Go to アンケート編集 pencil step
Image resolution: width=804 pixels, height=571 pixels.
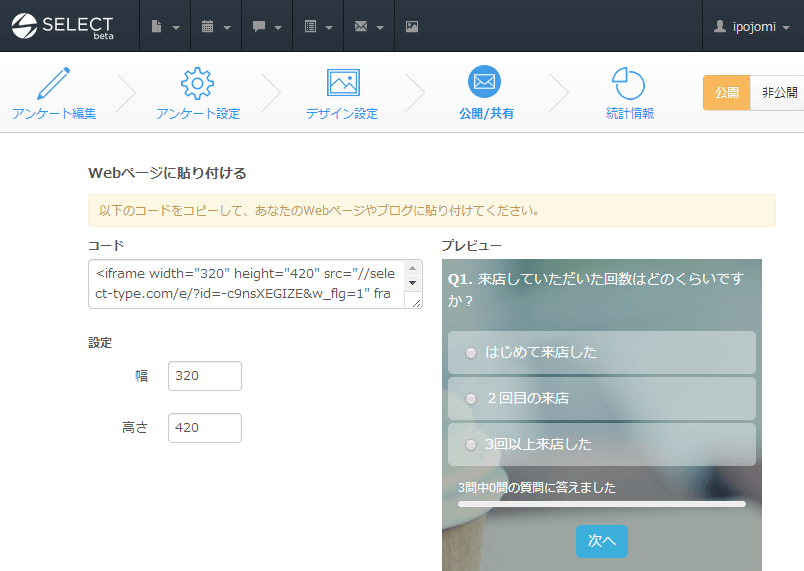coord(54,93)
